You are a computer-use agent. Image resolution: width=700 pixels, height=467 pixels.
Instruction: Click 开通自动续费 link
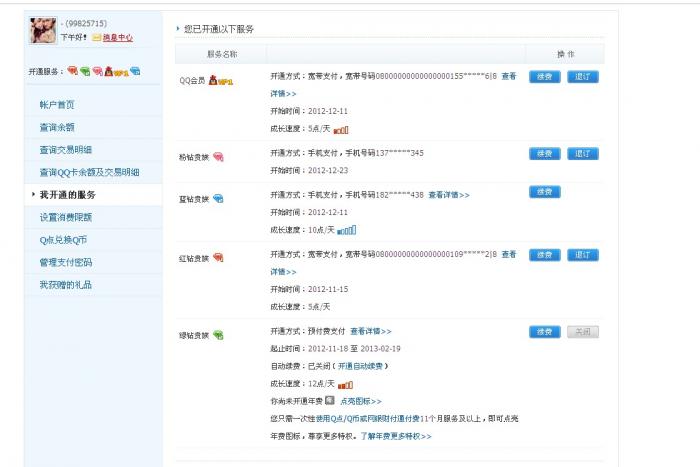coord(360,366)
